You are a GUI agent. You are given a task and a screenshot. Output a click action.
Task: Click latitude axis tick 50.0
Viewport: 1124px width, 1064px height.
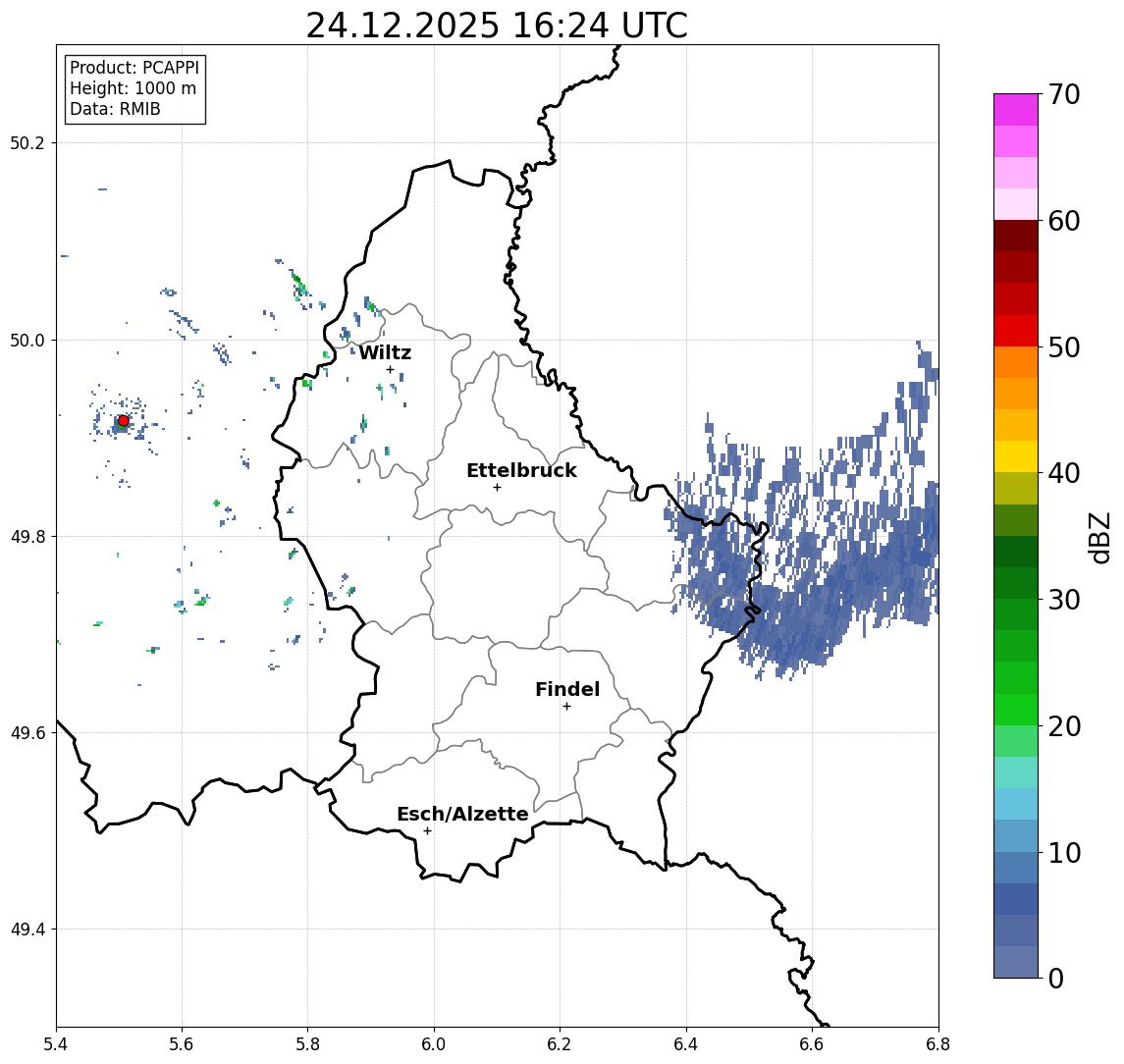[27, 340]
